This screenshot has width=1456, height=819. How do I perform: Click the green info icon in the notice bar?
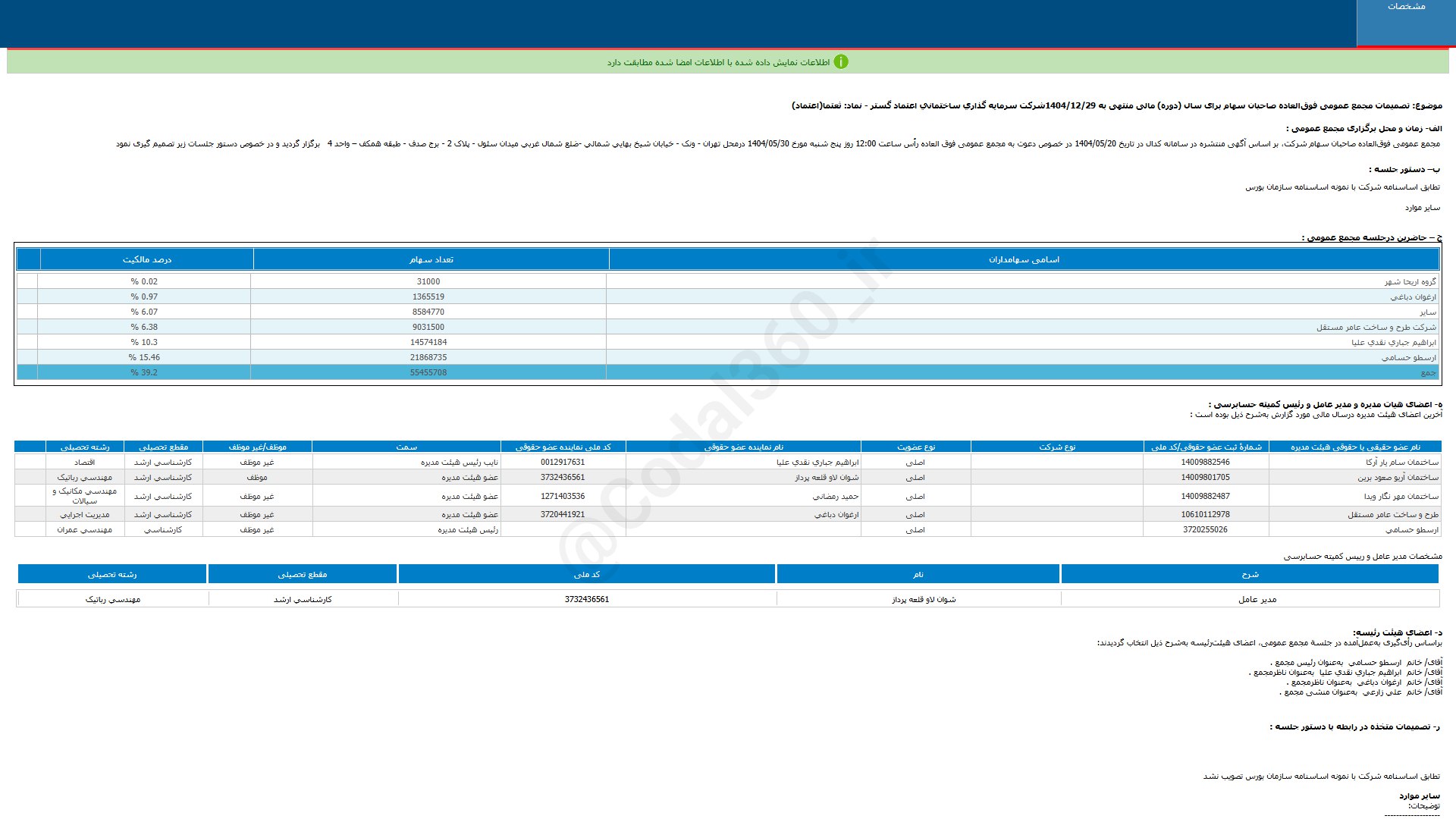coord(841,62)
